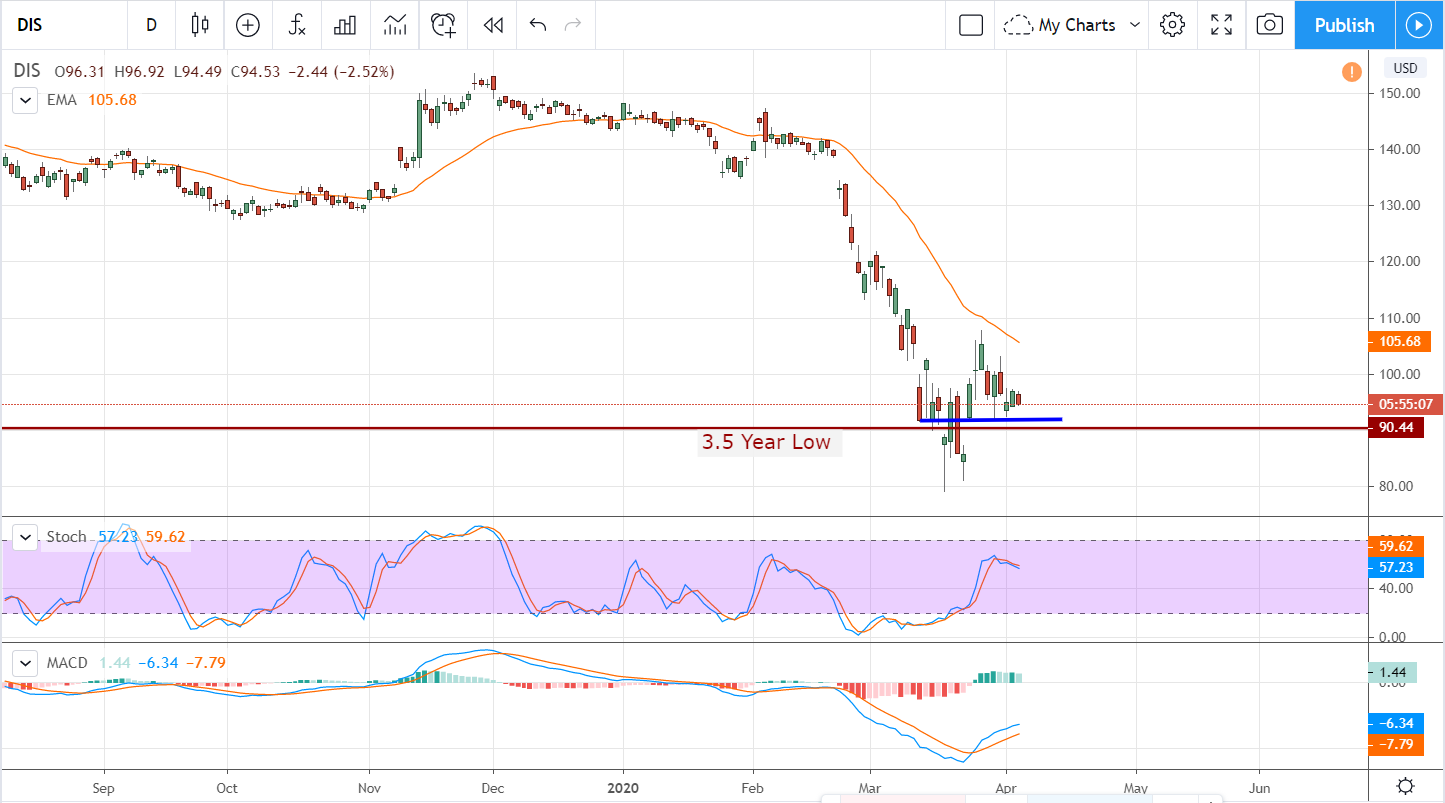Click the indicator templates icon
This screenshot has height=803, width=1445.
(395, 25)
